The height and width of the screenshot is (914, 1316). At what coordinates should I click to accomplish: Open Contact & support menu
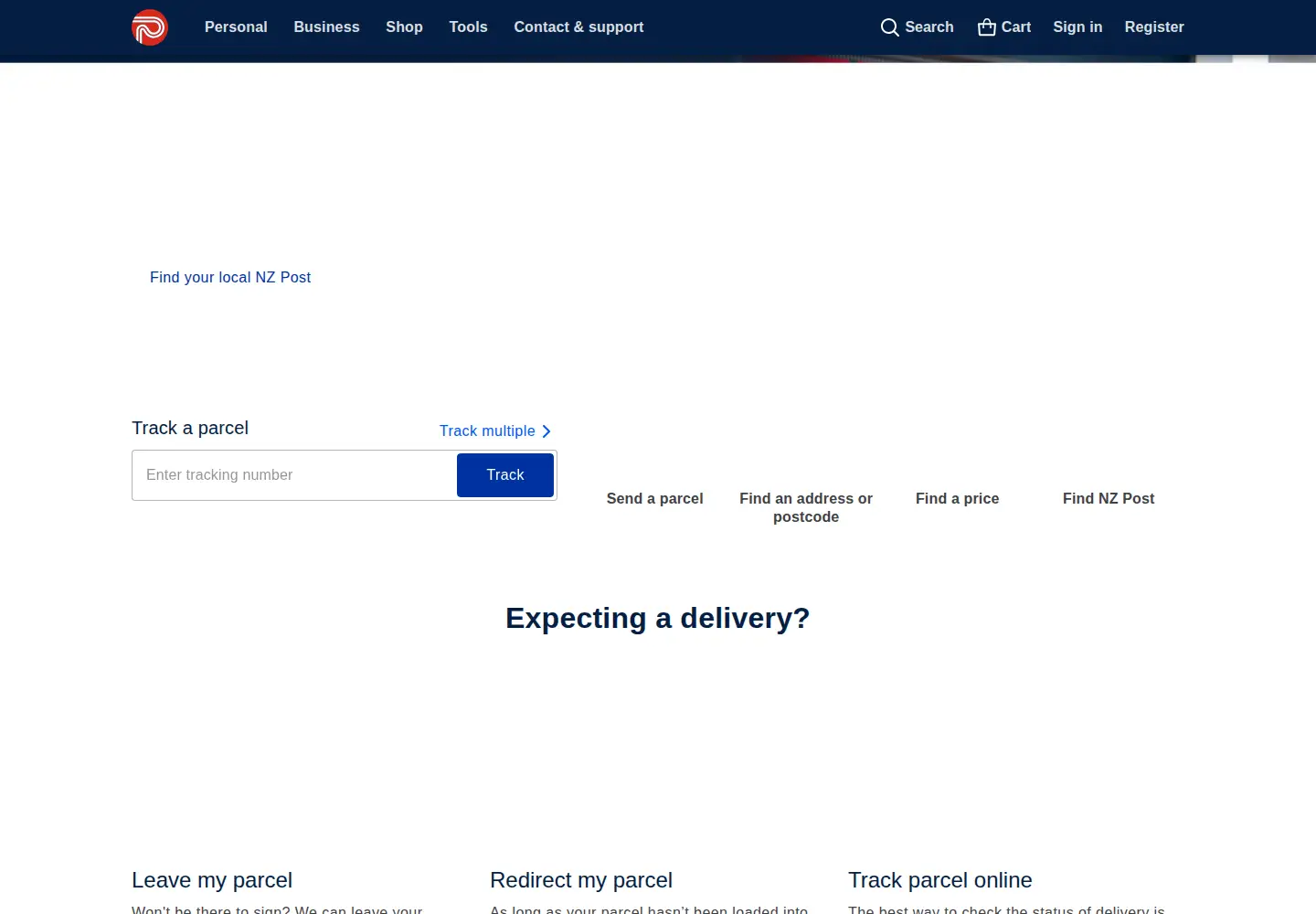(578, 27)
